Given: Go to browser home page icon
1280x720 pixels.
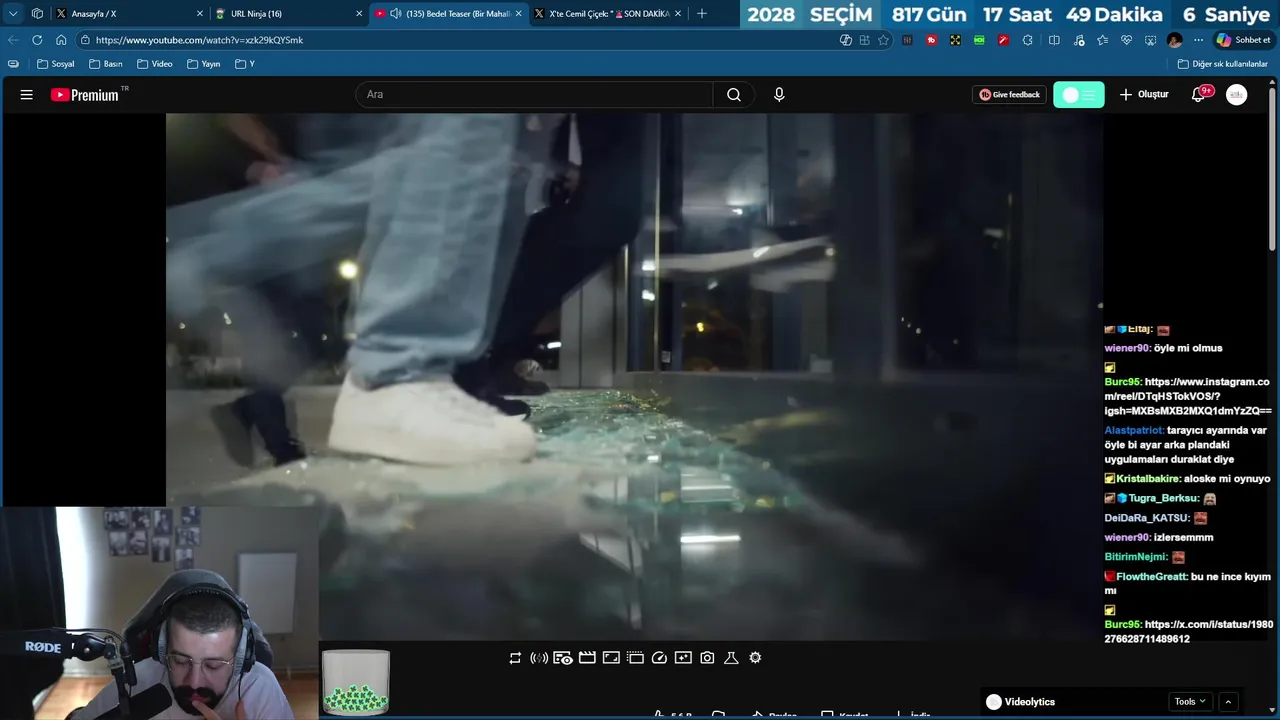Looking at the screenshot, I should point(61,40).
